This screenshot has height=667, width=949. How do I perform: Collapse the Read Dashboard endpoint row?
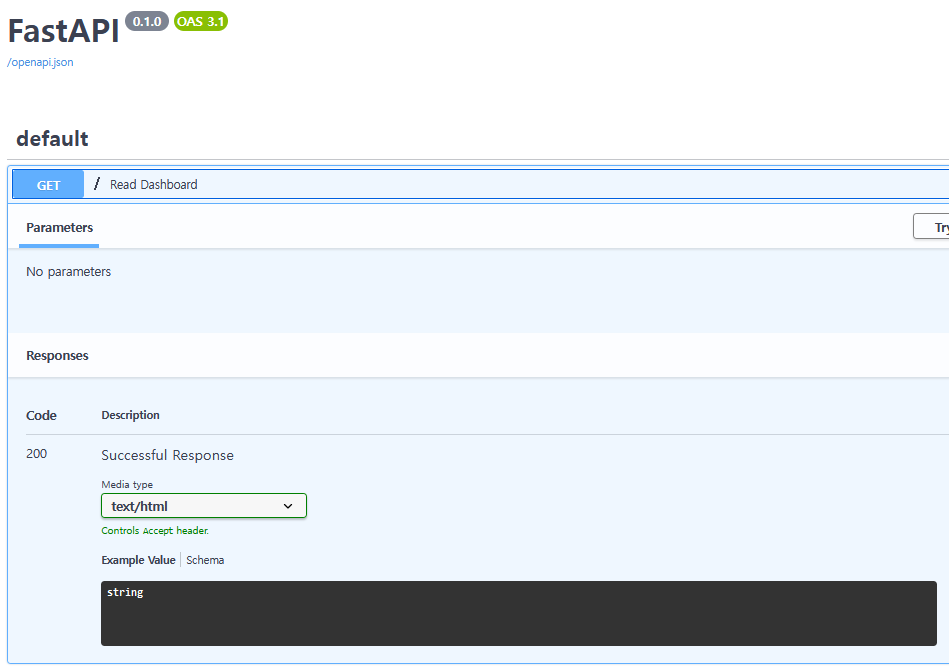pyautogui.click(x=481, y=185)
